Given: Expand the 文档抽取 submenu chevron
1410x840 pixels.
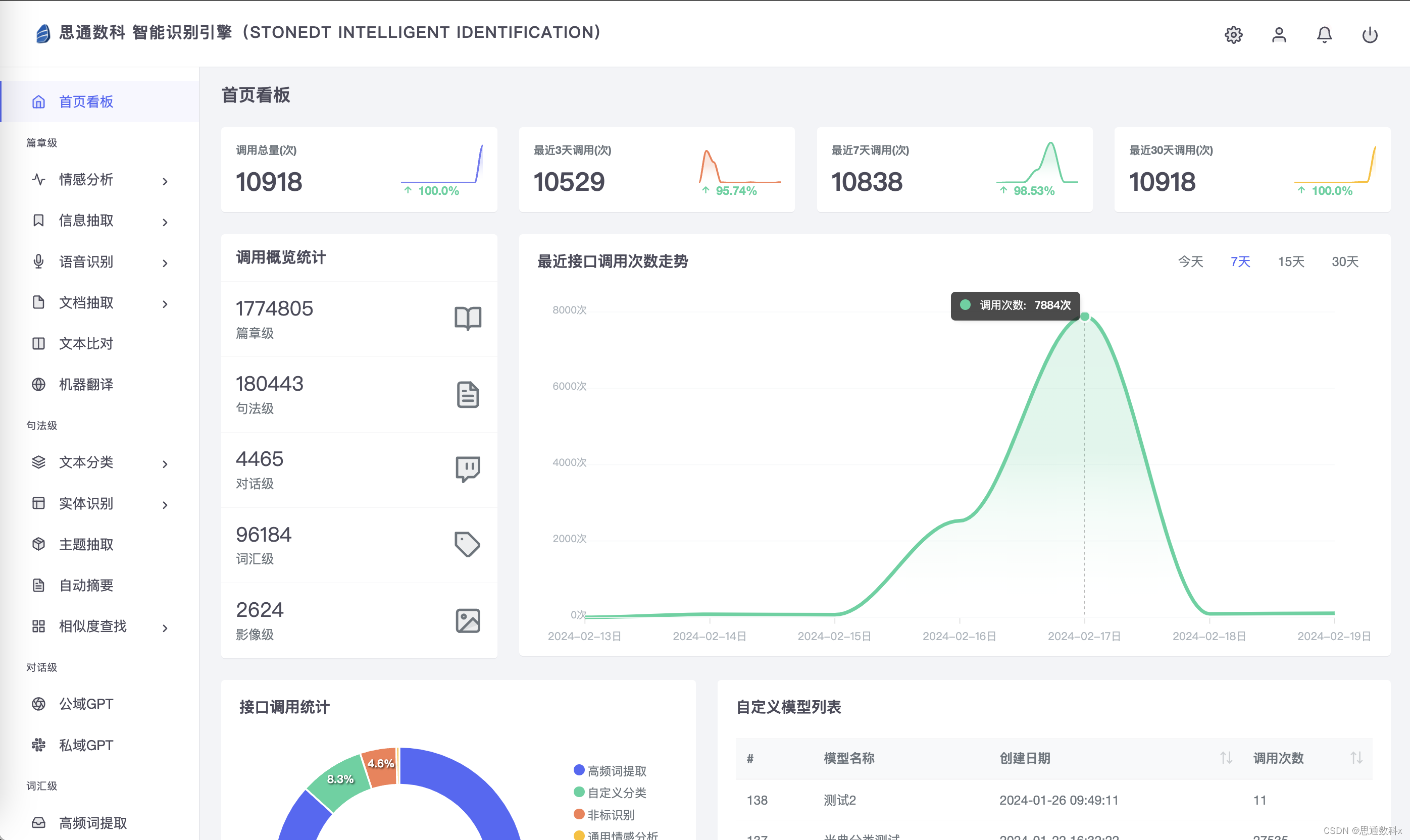Looking at the screenshot, I should click(x=165, y=304).
